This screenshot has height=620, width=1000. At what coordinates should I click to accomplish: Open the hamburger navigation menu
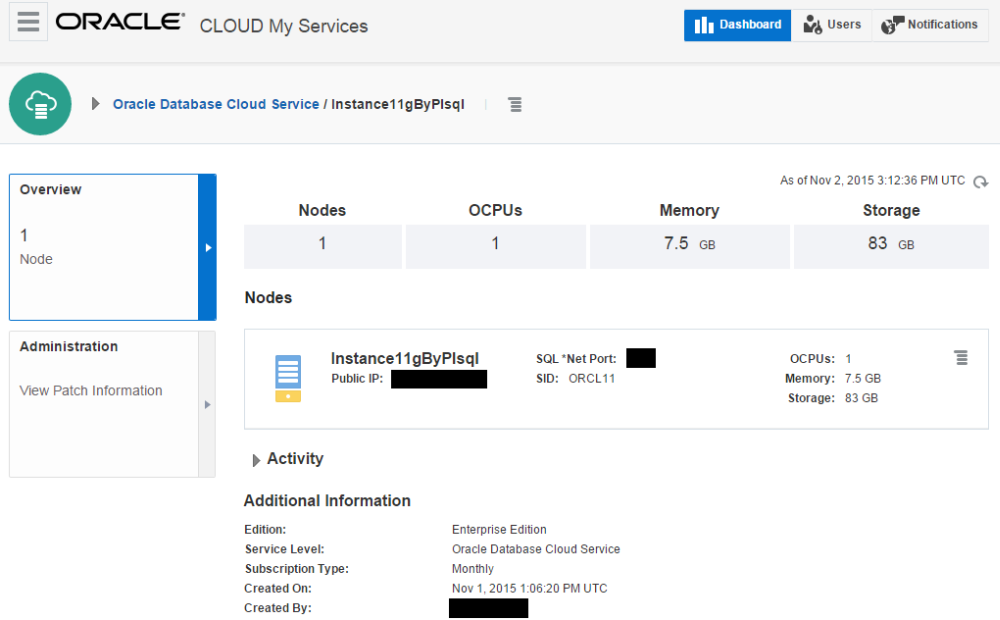pyautogui.click(x=27, y=21)
